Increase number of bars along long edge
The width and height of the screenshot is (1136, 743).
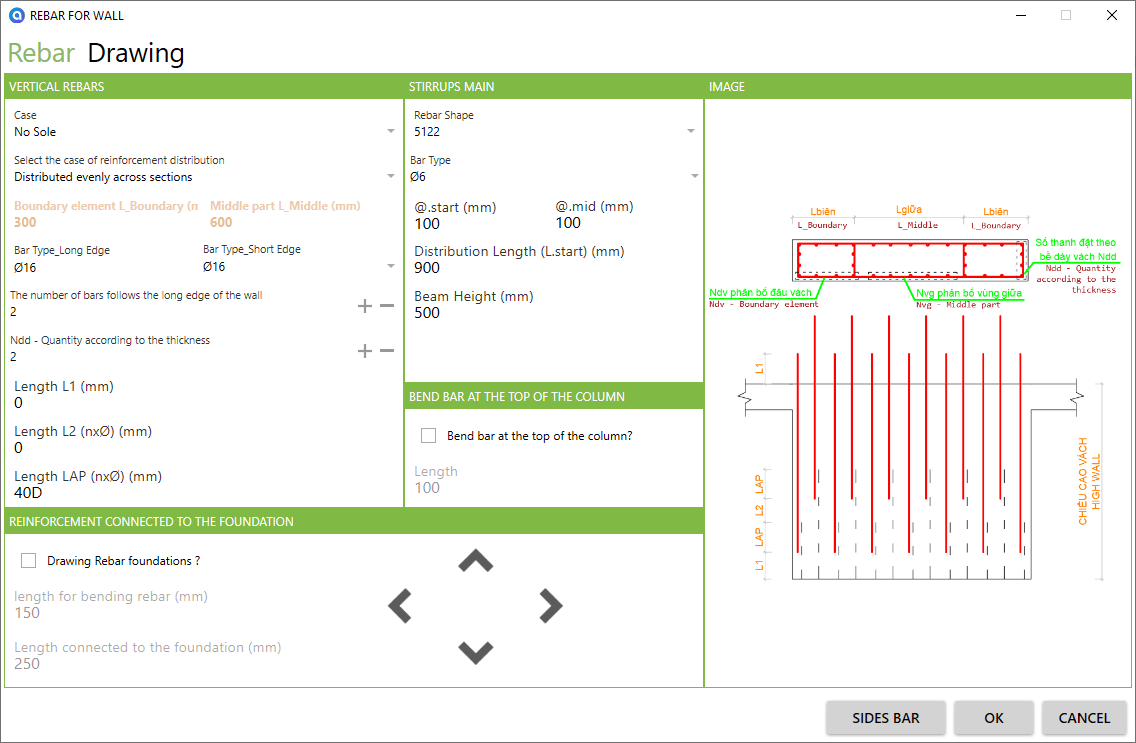(364, 306)
